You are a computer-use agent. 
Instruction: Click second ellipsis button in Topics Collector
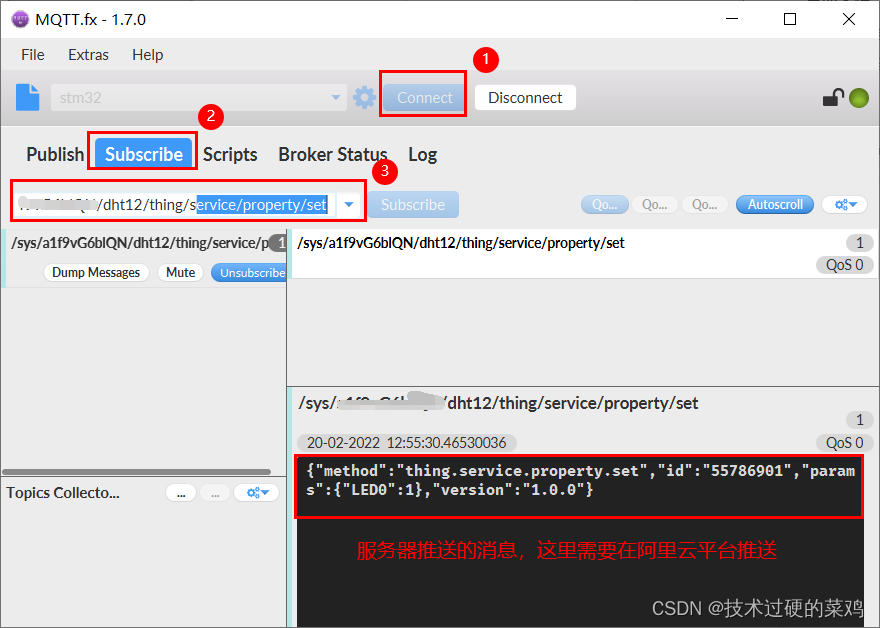coord(215,493)
